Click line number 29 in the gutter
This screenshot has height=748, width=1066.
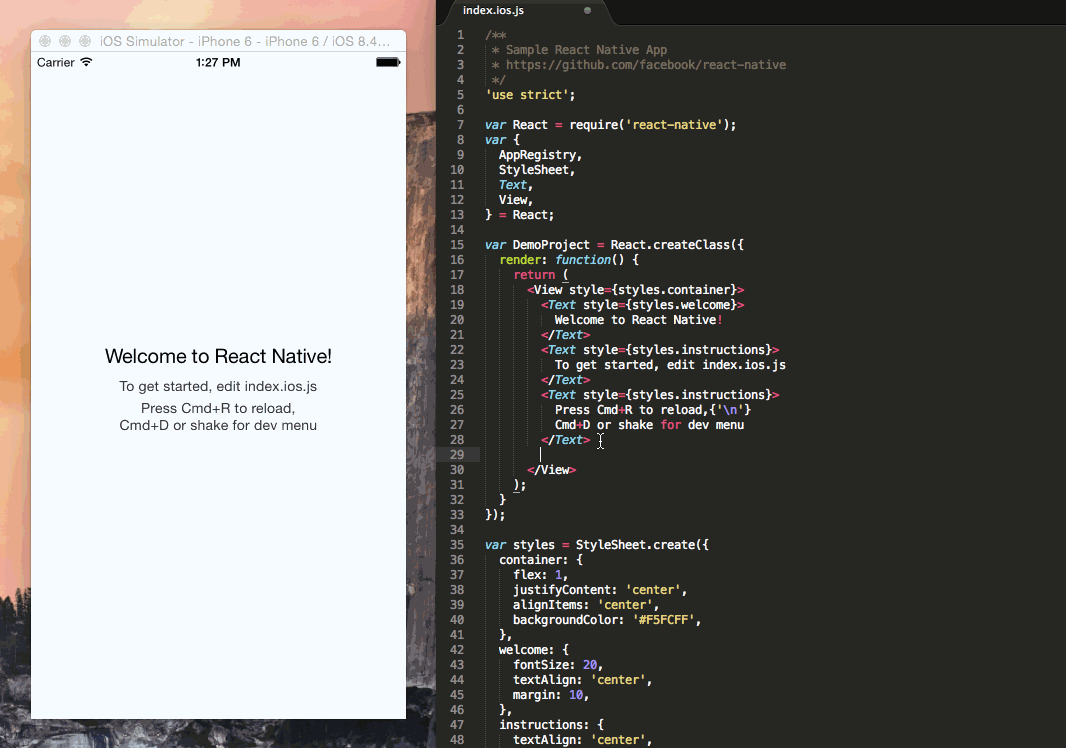point(457,455)
